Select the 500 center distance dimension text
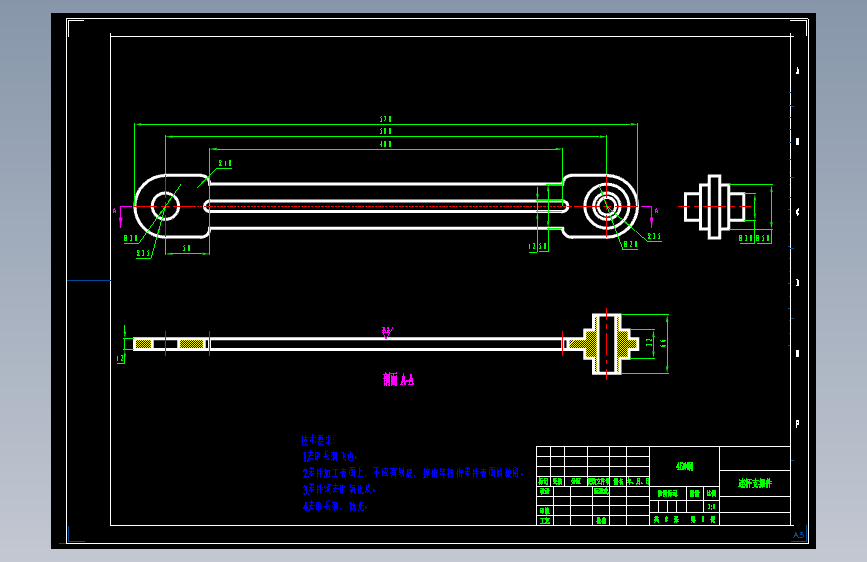867x562 pixels. (x=385, y=131)
